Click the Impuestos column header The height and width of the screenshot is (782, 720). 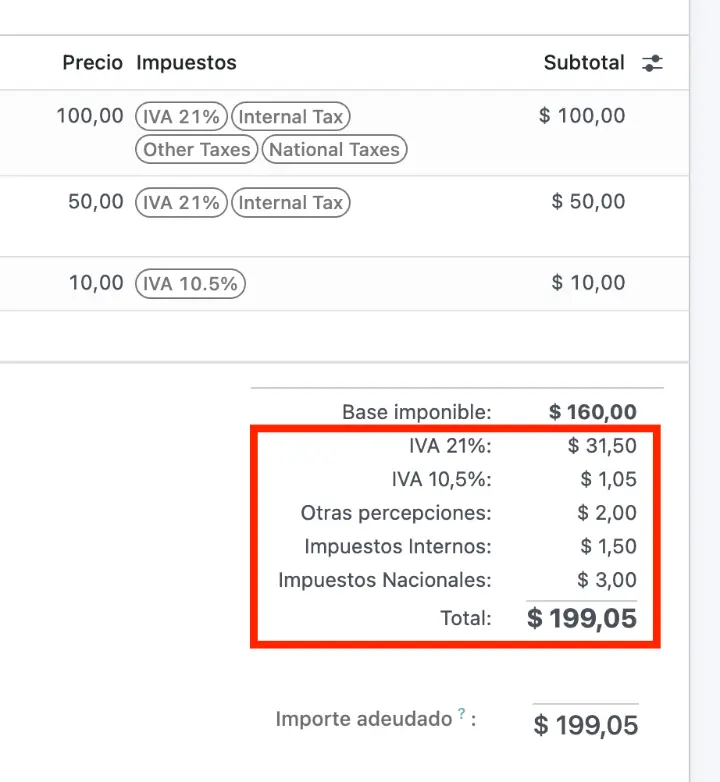186,63
